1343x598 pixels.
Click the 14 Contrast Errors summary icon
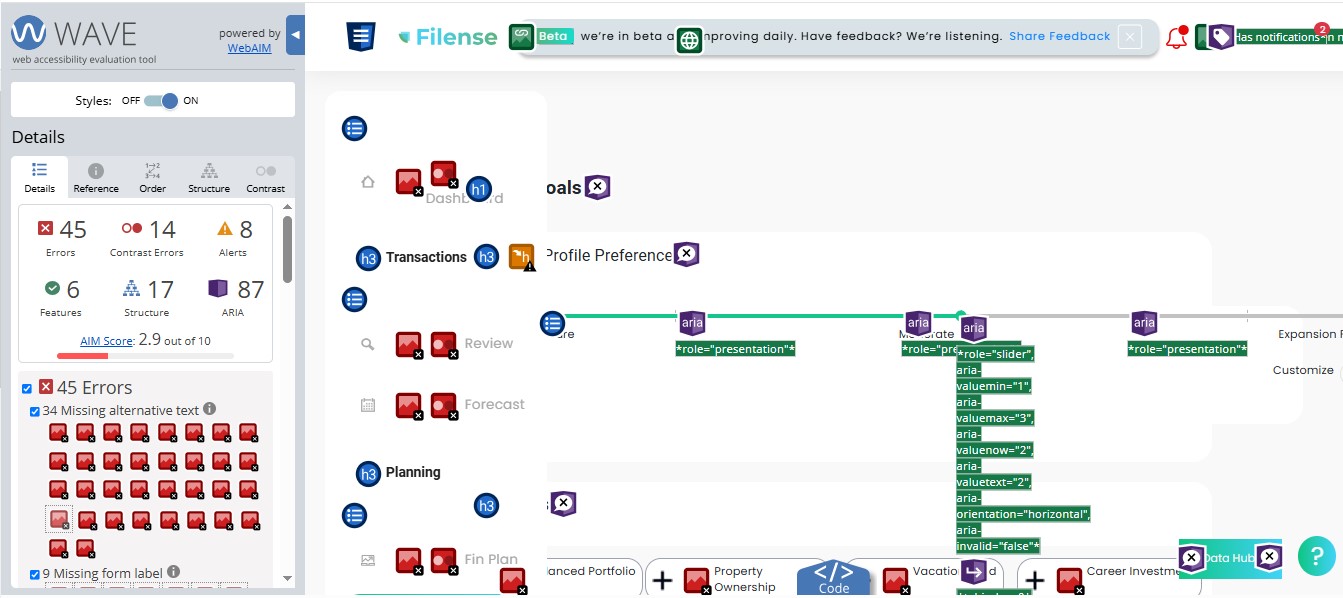(132, 228)
